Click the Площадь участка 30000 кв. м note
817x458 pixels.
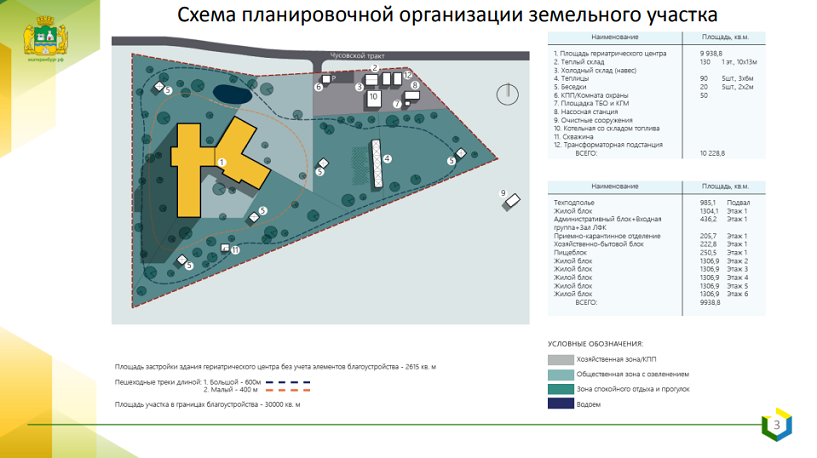point(207,404)
